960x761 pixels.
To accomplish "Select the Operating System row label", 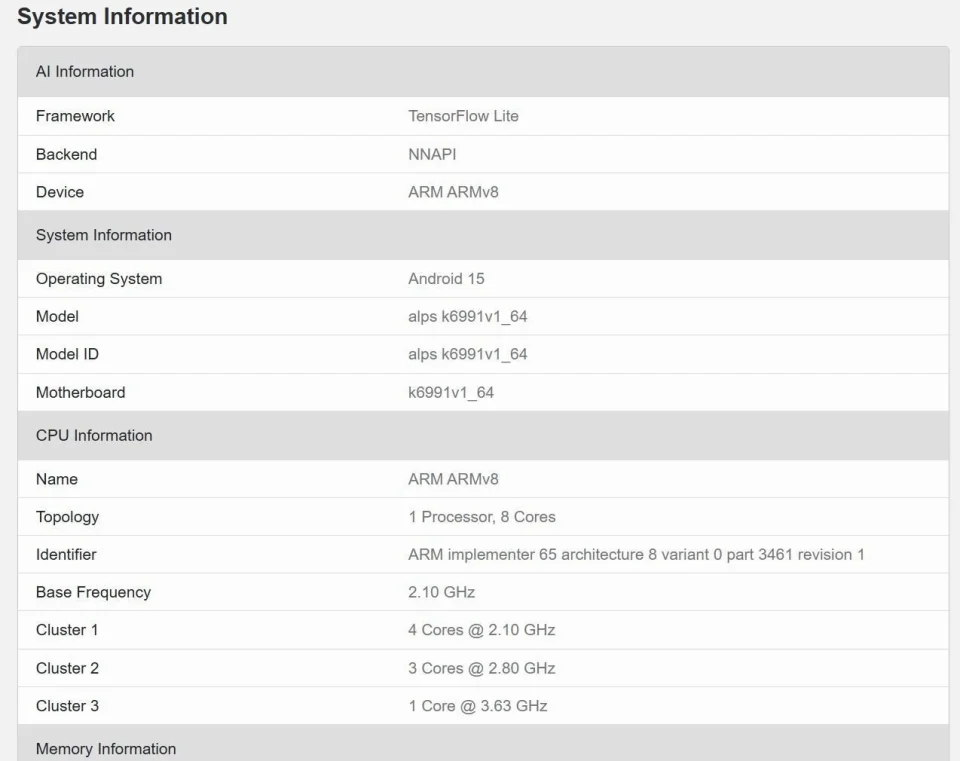I will 99,279.
